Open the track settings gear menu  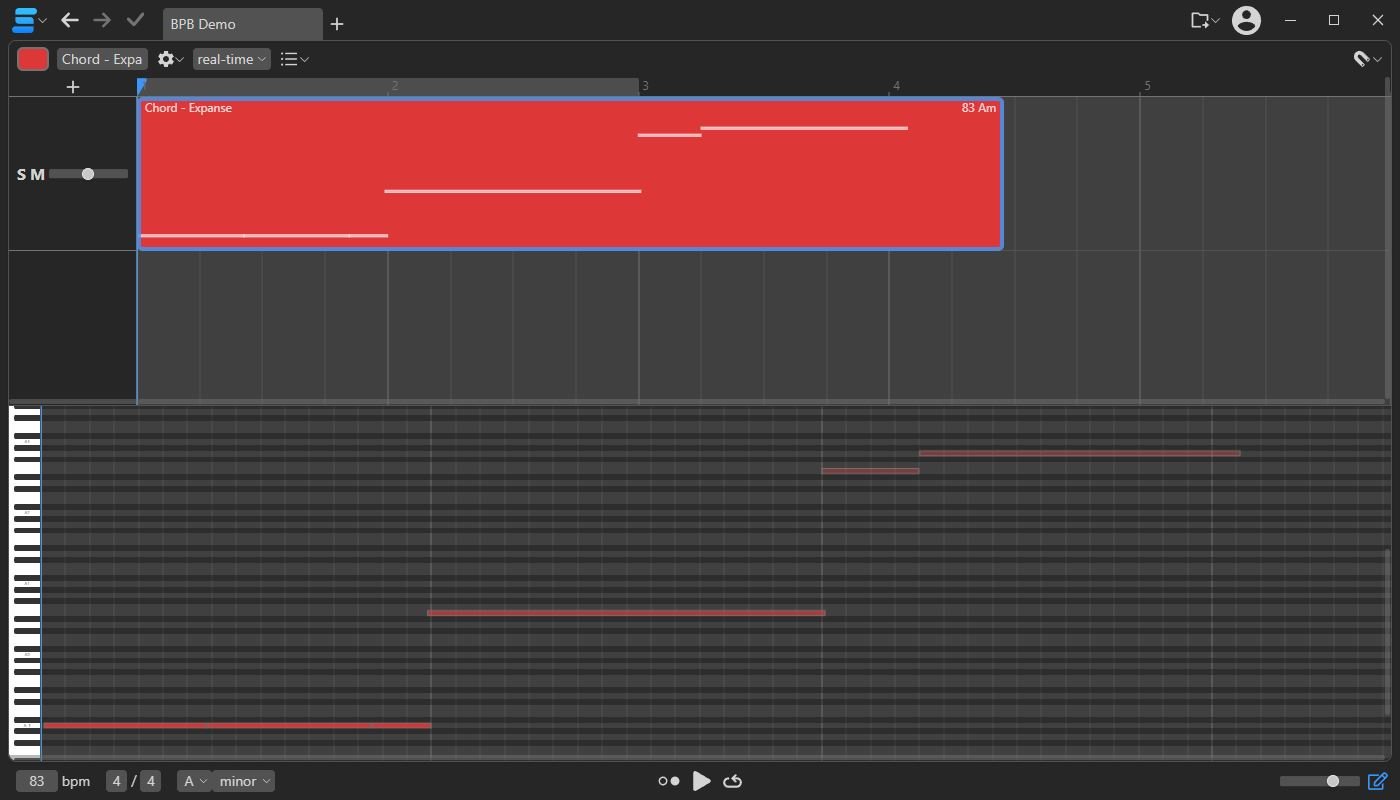[170, 59]
